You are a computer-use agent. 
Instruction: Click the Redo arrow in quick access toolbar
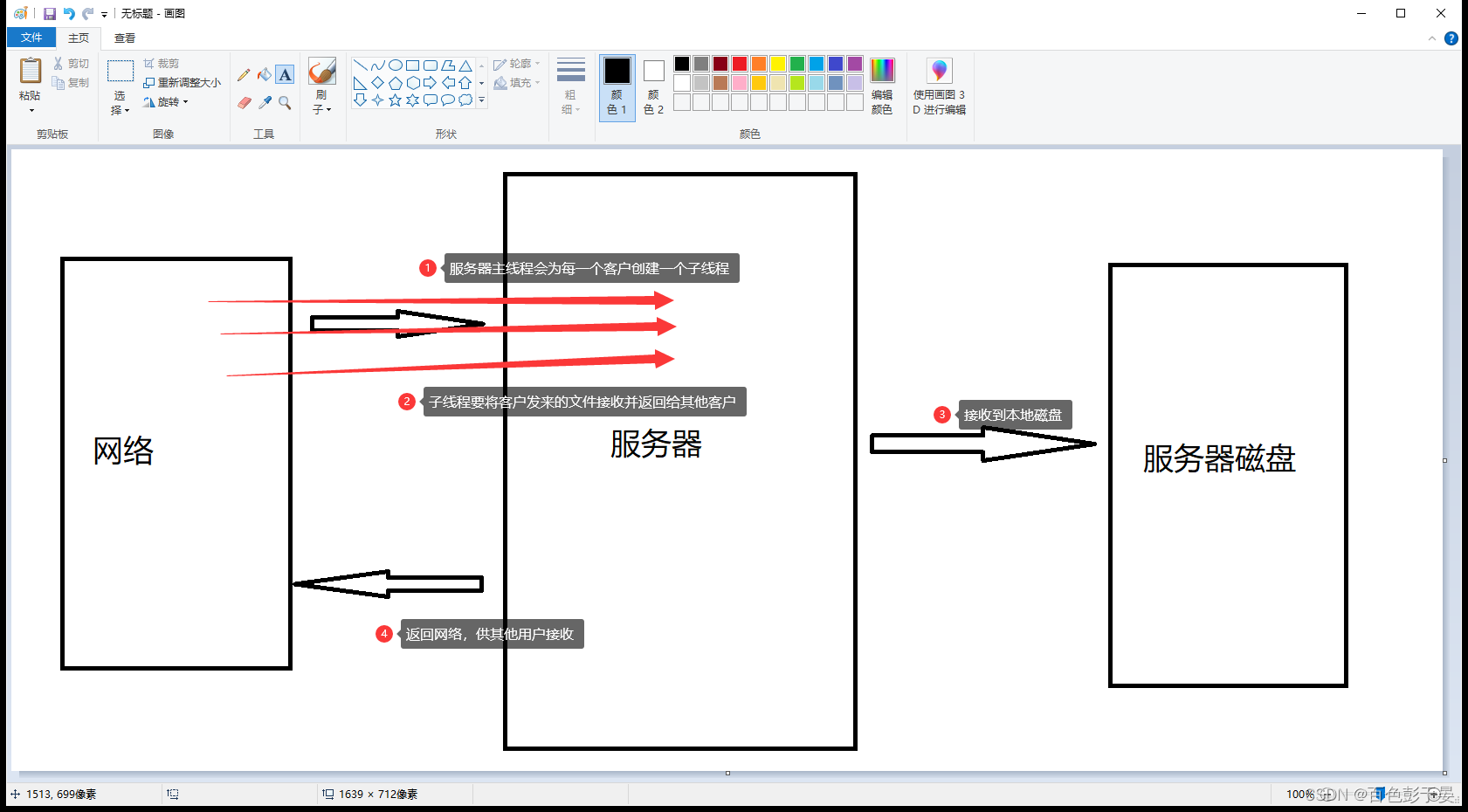[x=88, y=14]
